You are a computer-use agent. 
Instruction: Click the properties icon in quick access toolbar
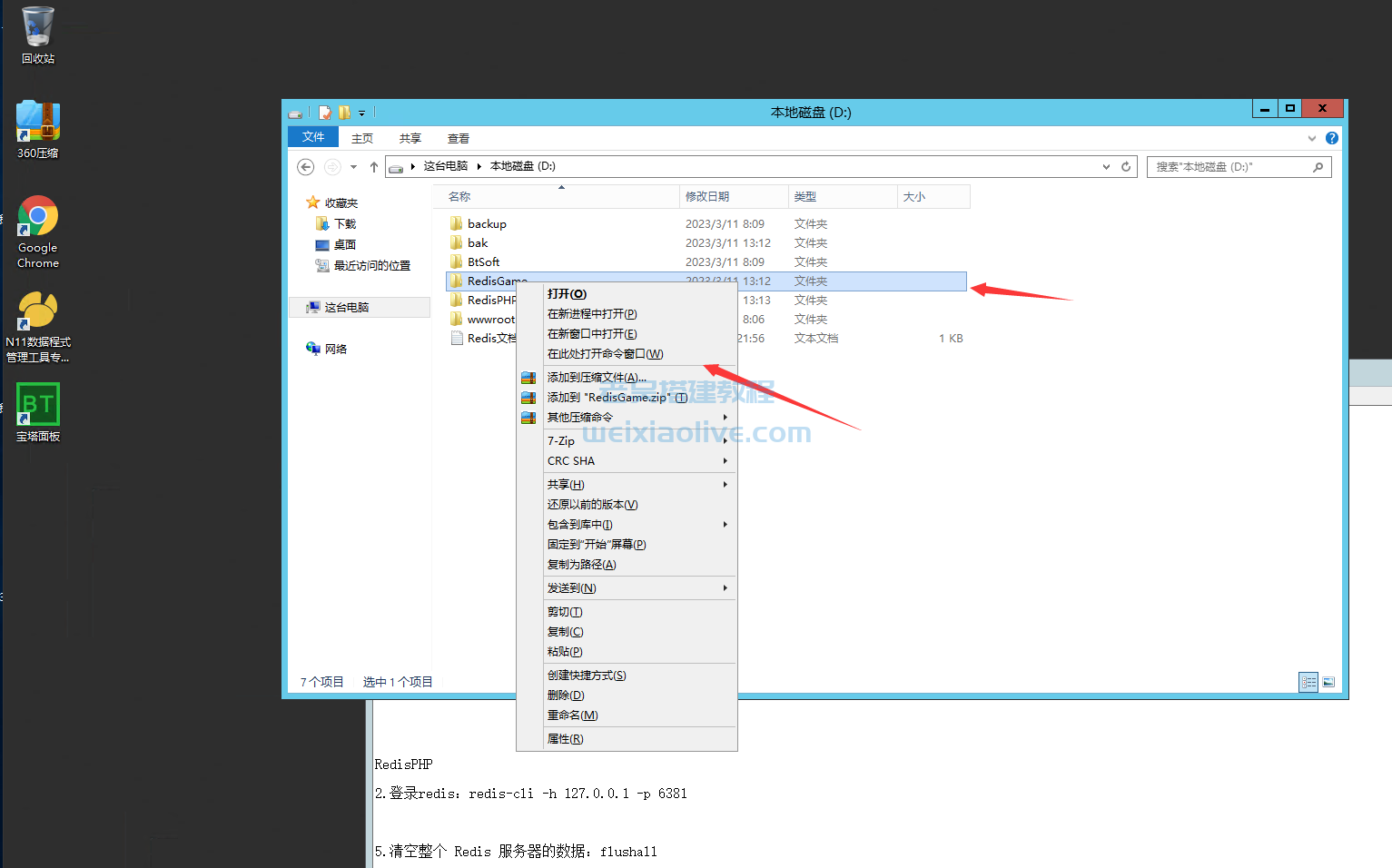pos(324,112)
